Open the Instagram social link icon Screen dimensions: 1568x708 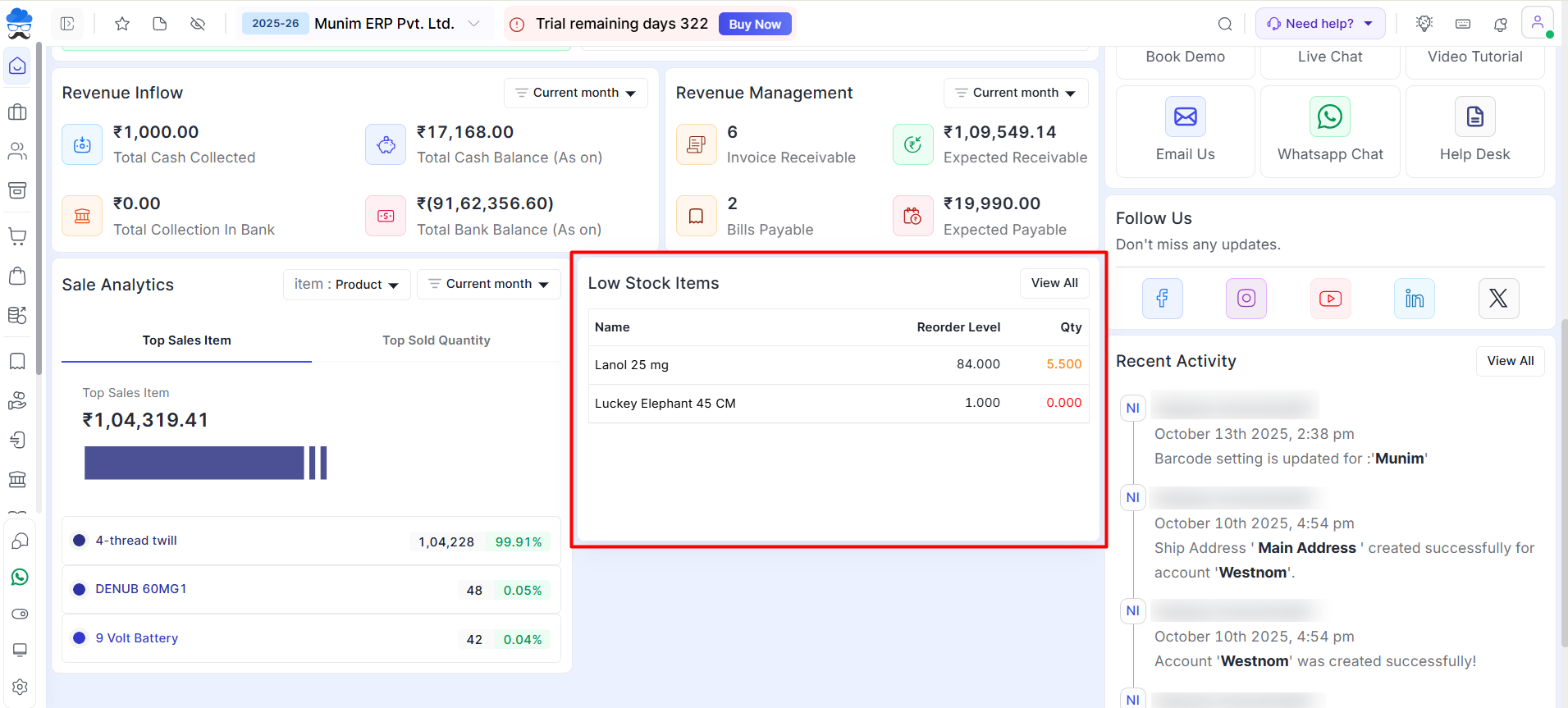tap(1246, 299)
